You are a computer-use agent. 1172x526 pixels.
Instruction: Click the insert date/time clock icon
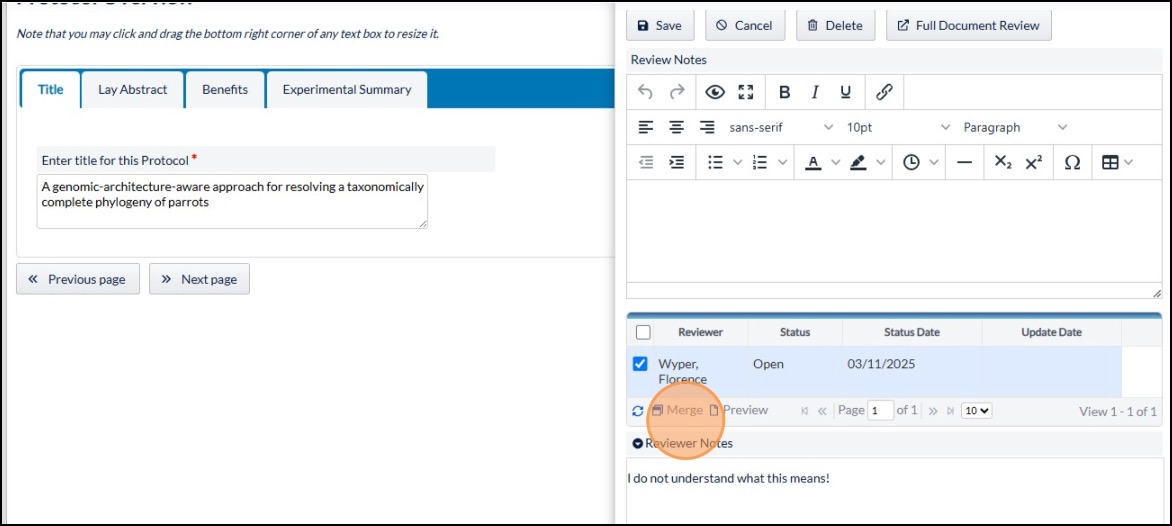click(x=911, y=162)
